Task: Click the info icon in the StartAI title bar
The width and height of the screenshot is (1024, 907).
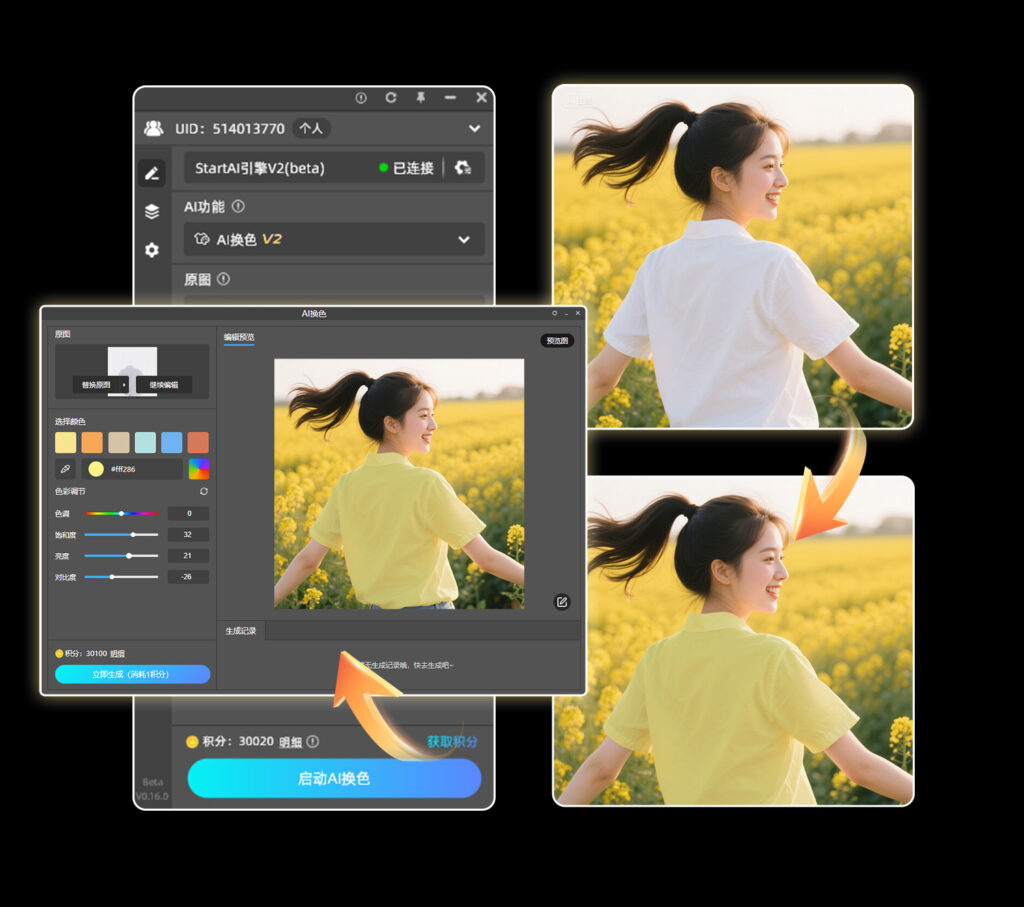Action: (361, 98)
